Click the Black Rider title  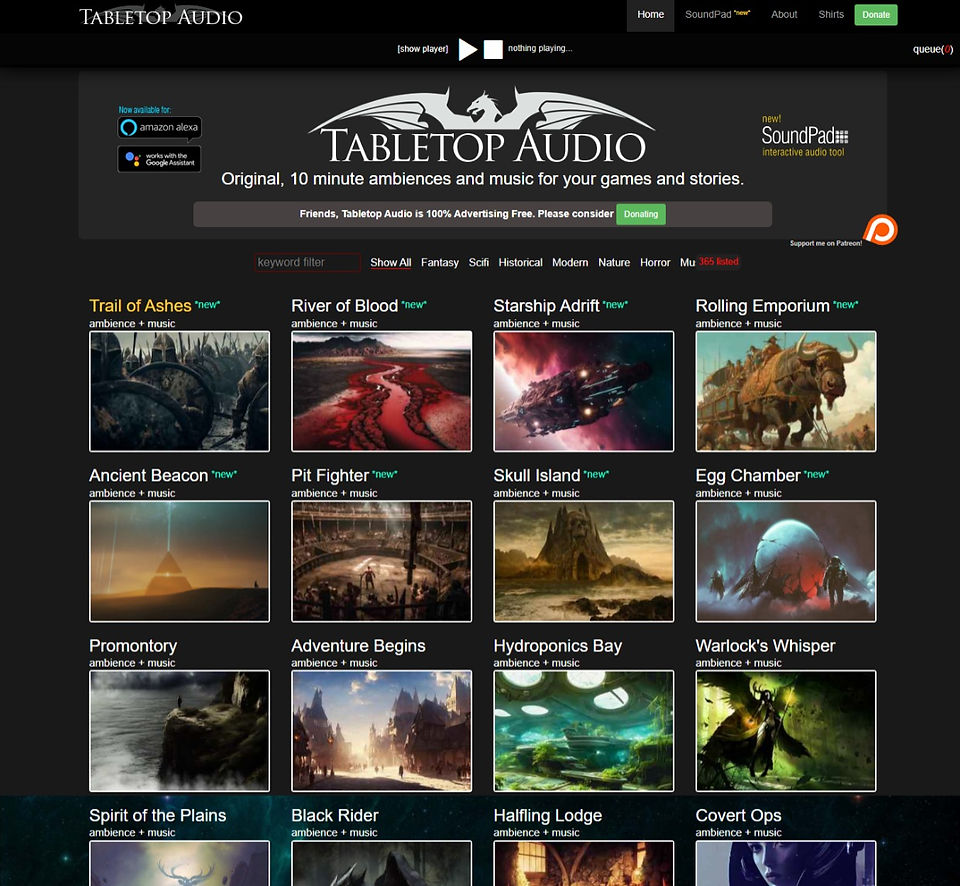[x=335, y=816]
